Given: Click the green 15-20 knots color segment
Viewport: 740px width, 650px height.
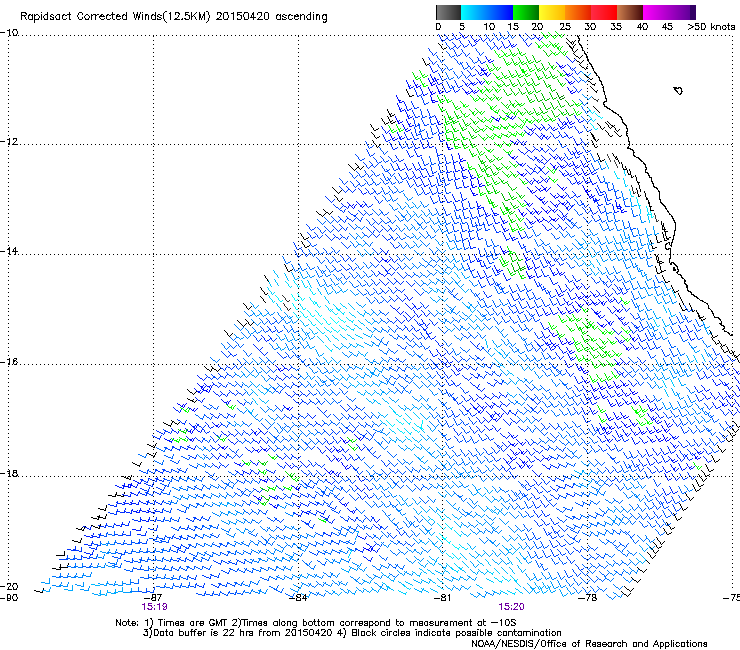Looking at the screenshot, I should click(x=526, y=12).
